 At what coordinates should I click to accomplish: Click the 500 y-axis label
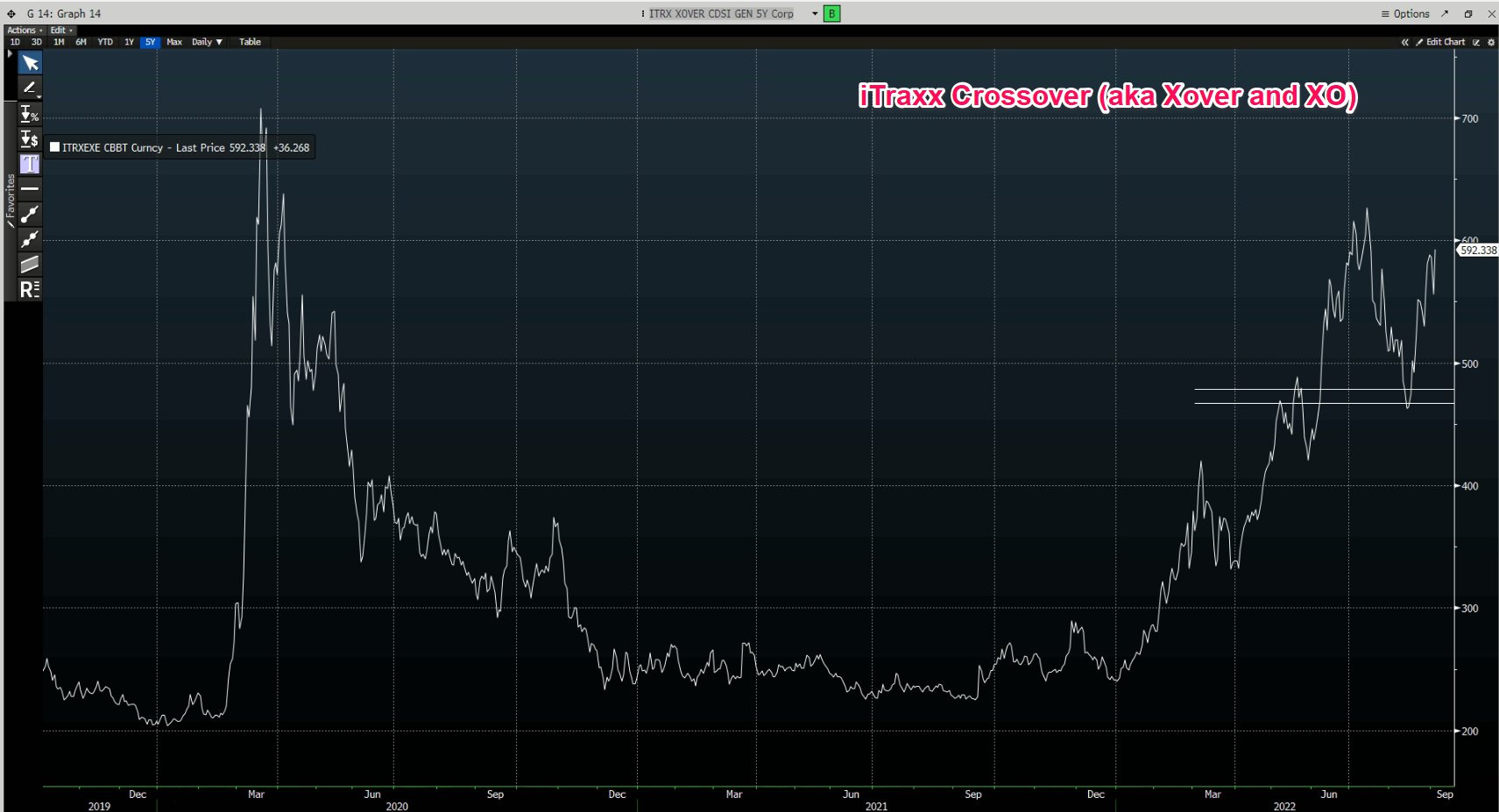(x=1468, y=364)
